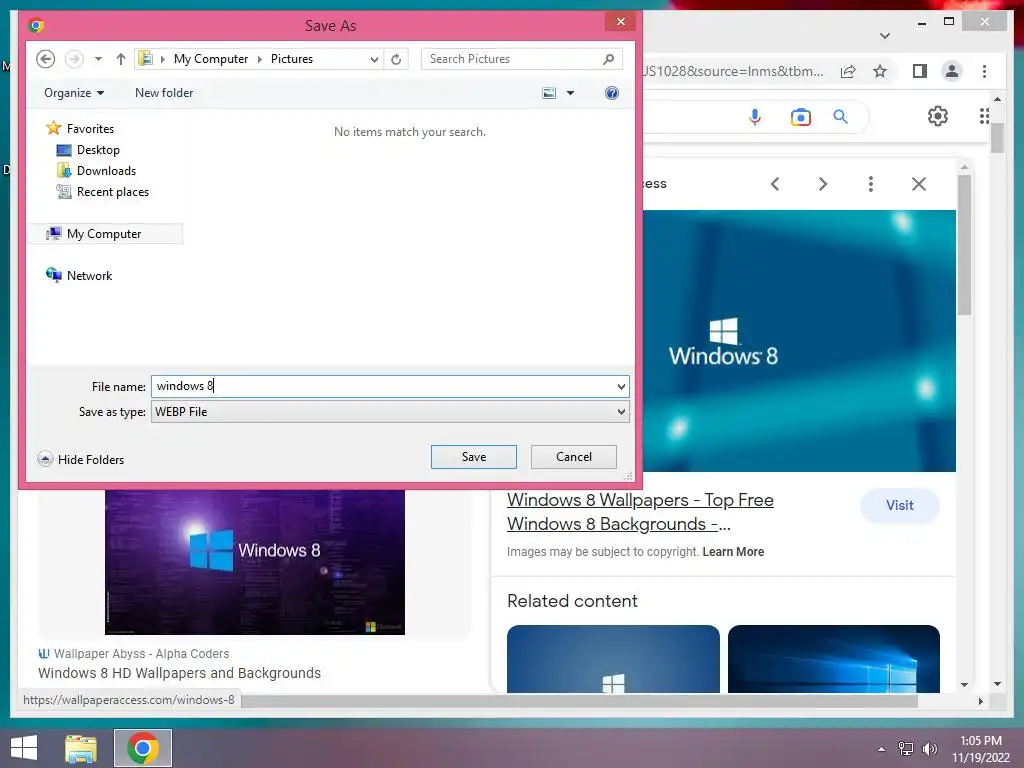This screenshot has width=1024, height=768.
Task: Show next image in preview panel
Action: [823, 184]
